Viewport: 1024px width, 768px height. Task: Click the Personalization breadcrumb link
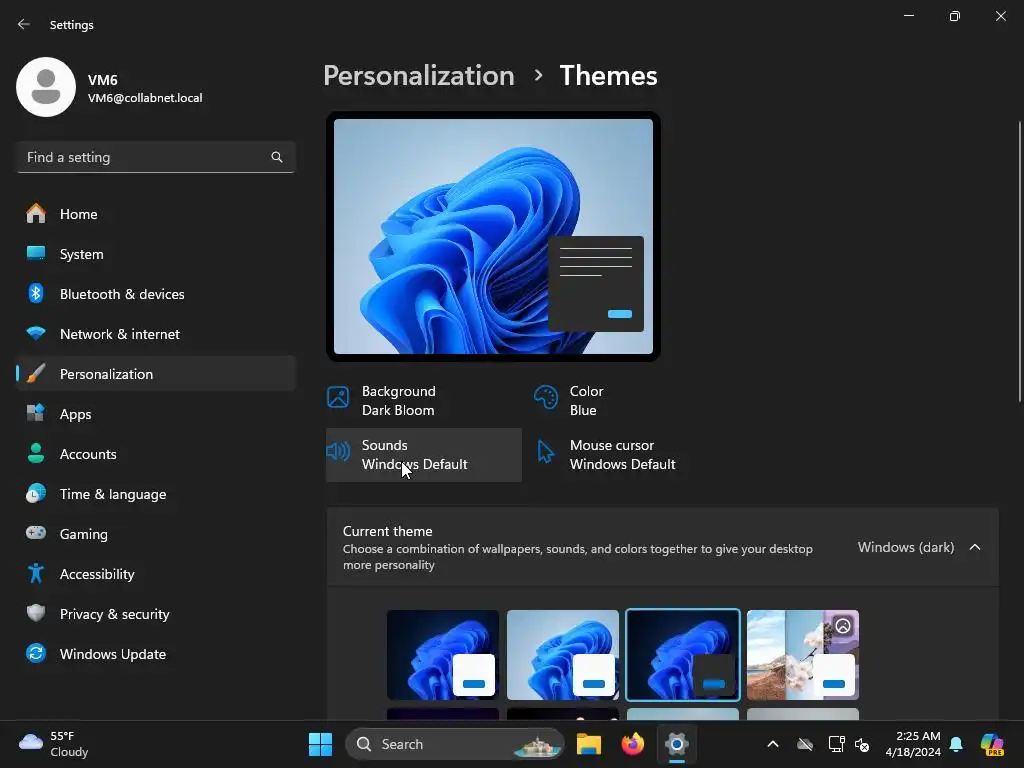[419, 76]
